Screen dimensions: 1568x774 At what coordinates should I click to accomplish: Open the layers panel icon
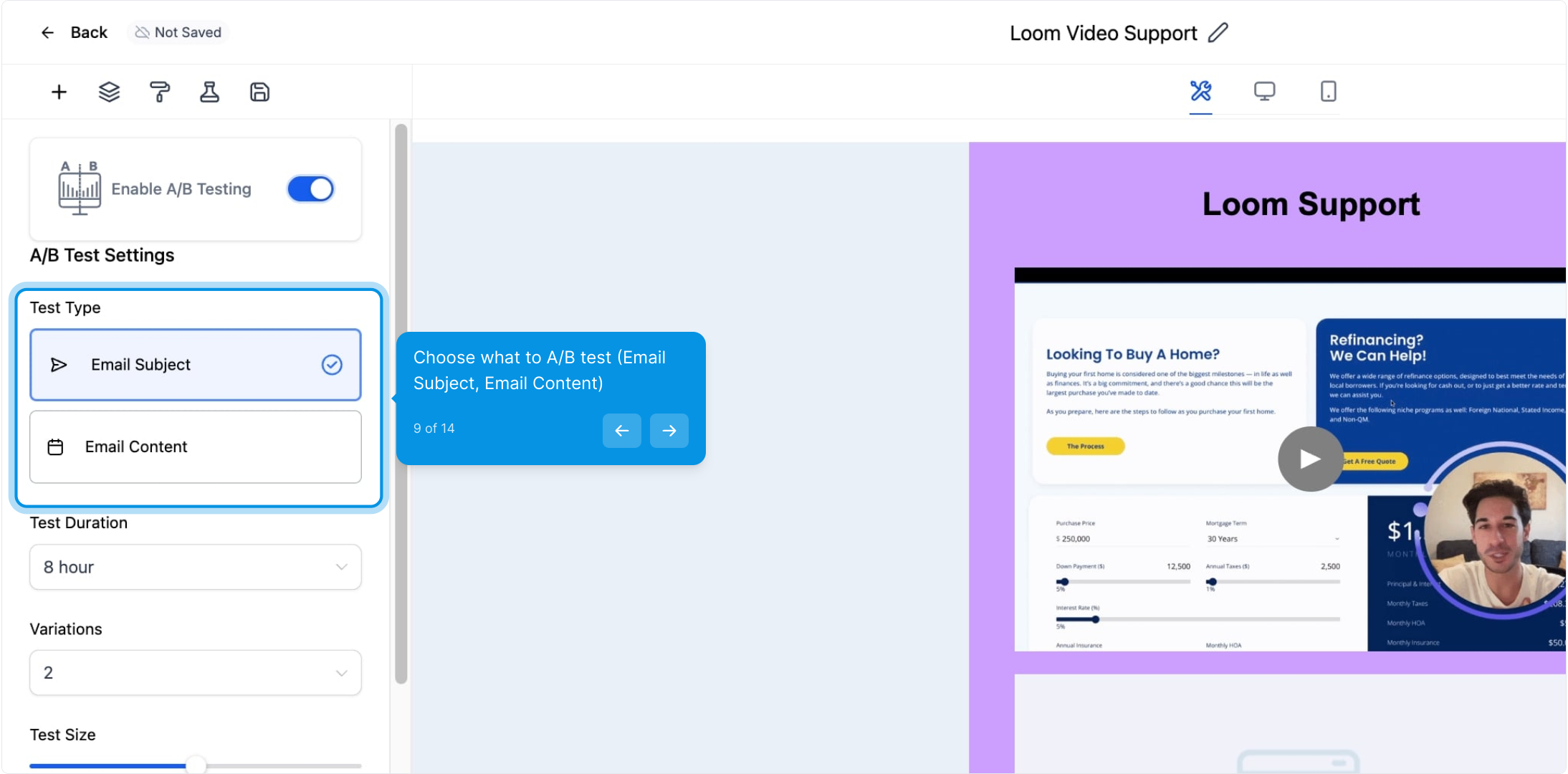[x=109, y=92]
